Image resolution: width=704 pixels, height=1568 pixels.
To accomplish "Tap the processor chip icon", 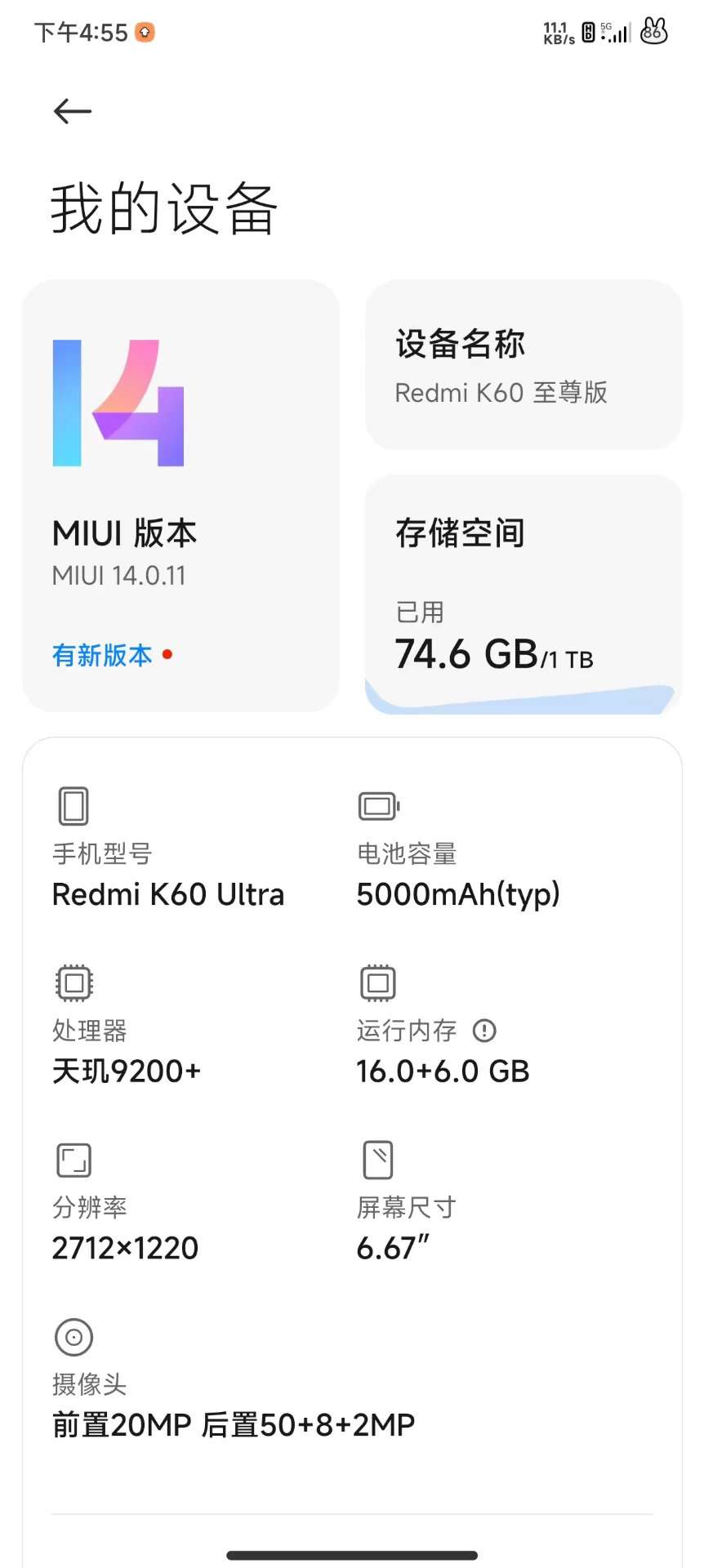I will pos(74,983).
